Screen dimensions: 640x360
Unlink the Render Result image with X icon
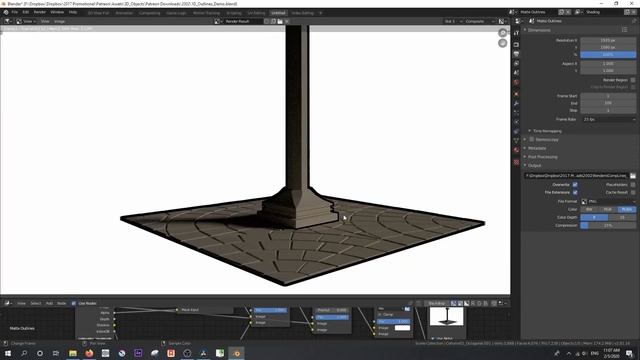287,21
